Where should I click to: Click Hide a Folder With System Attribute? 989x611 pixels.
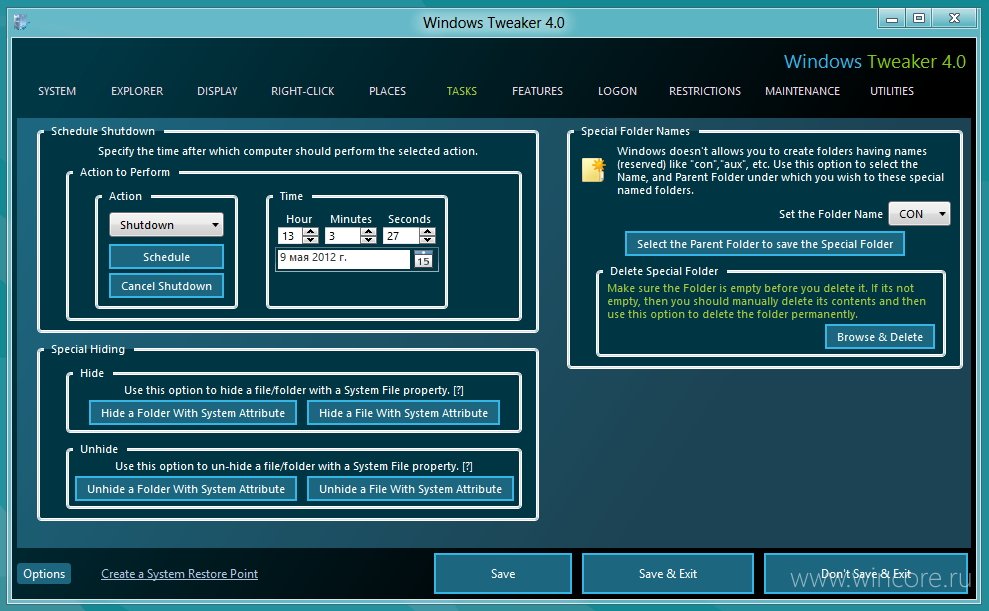click(193, 413)
